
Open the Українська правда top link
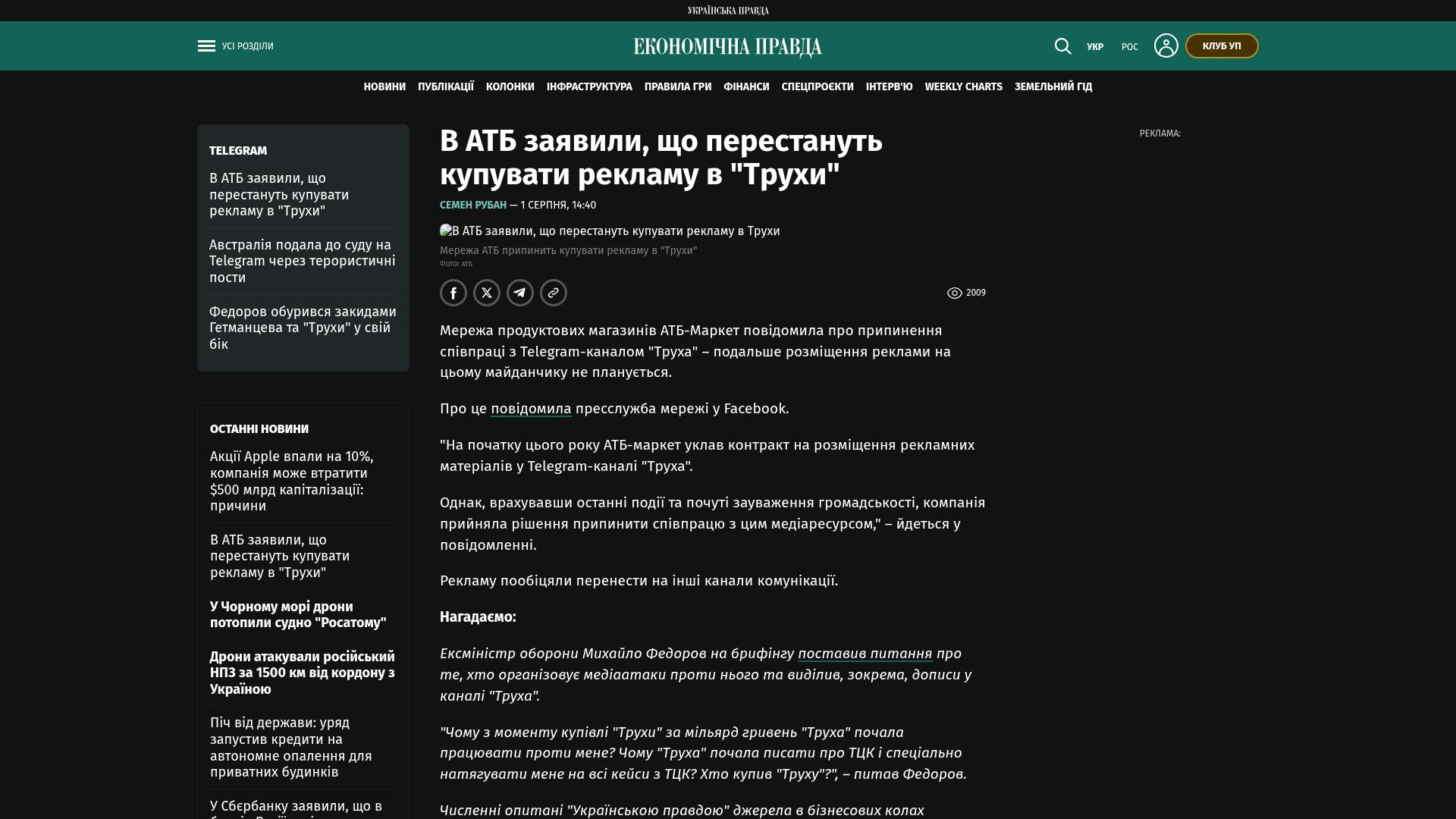[728, 11]
